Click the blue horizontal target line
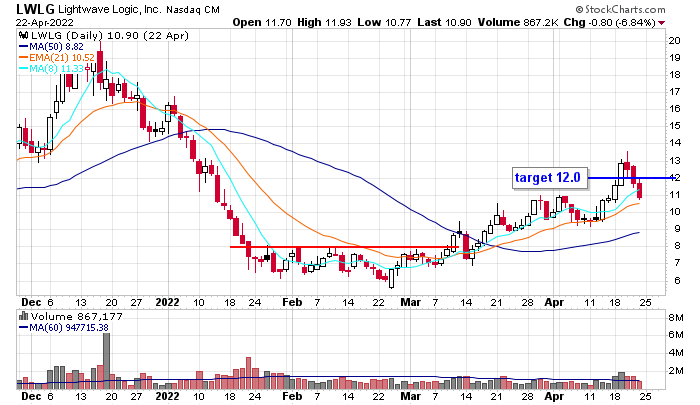 [631, 178]
